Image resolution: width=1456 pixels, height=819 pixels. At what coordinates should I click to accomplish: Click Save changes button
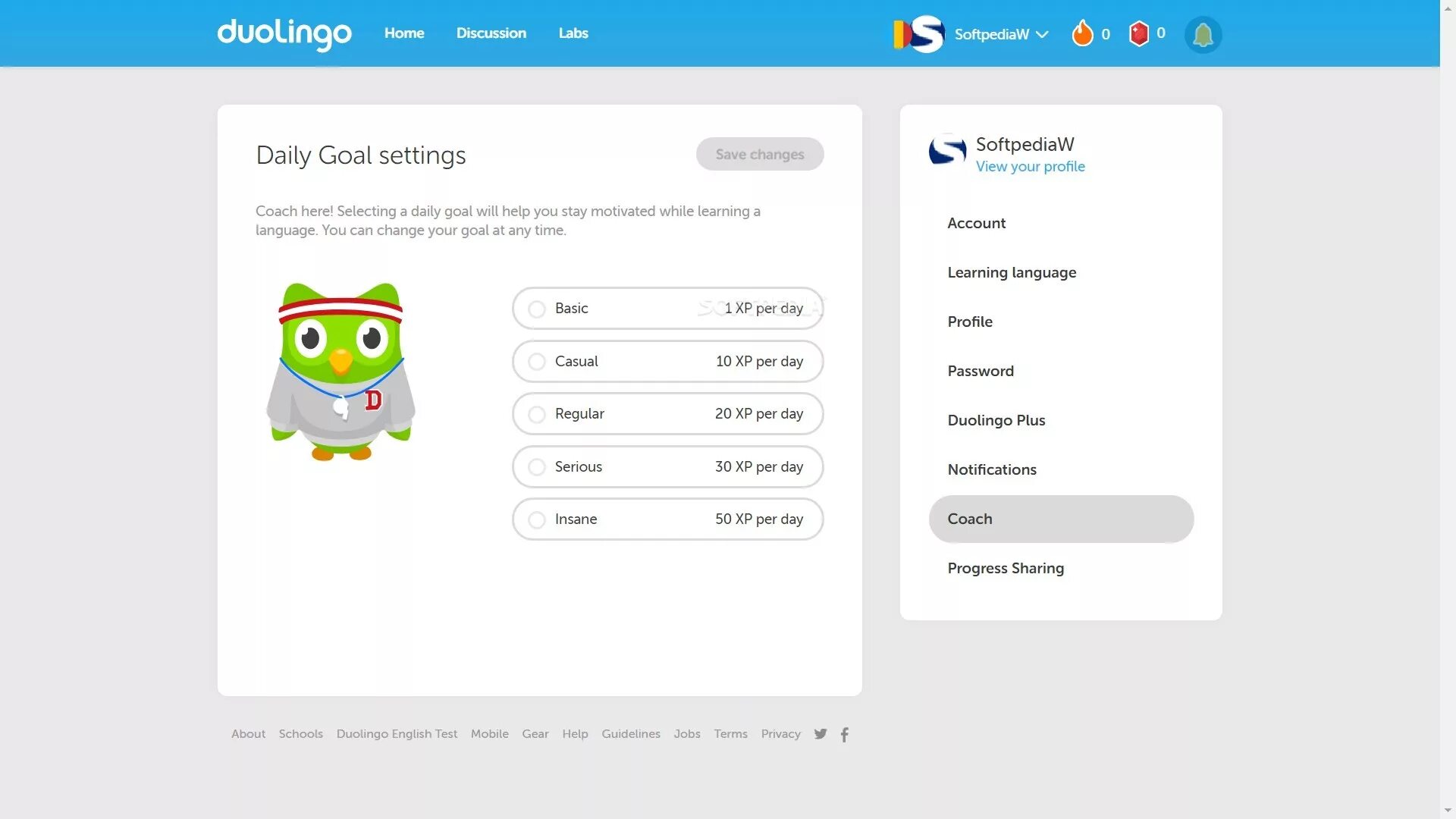[x=760, y=153]
